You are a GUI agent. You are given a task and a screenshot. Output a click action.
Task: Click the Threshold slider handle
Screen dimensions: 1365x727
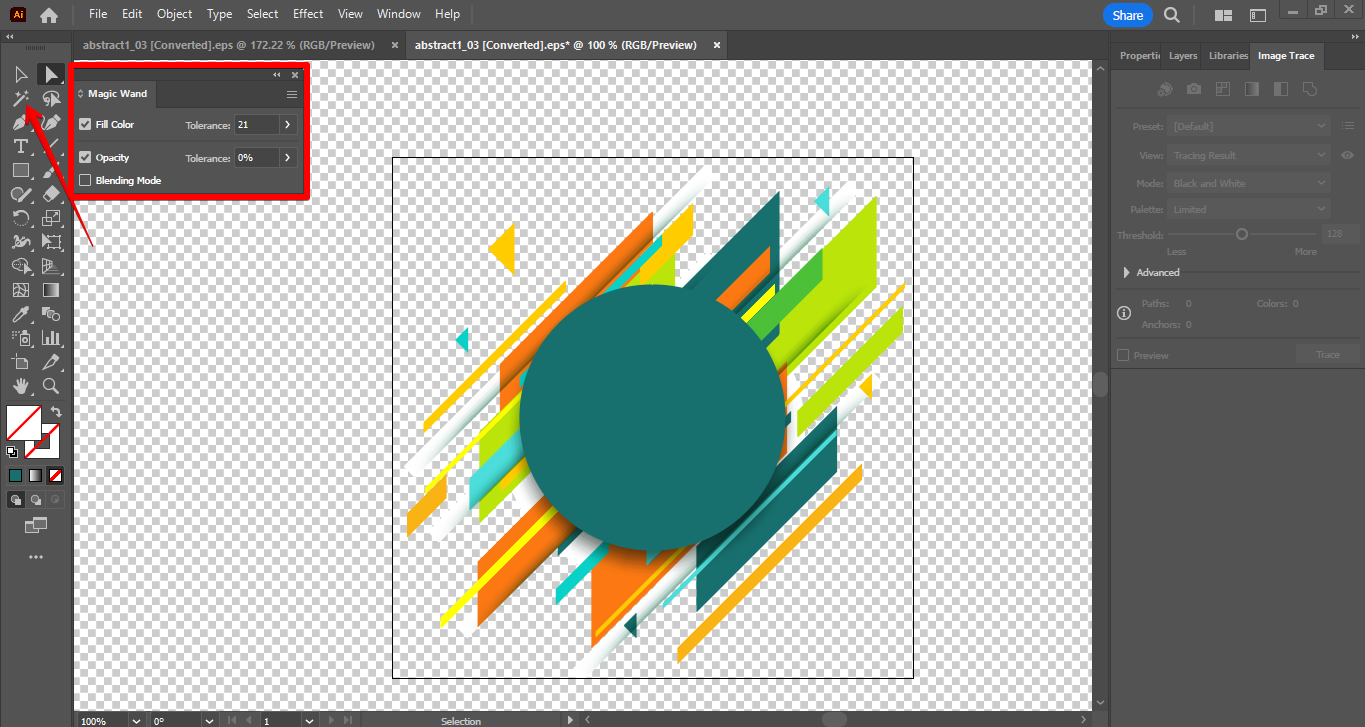pyautogui.click(x=1241, y=234)
